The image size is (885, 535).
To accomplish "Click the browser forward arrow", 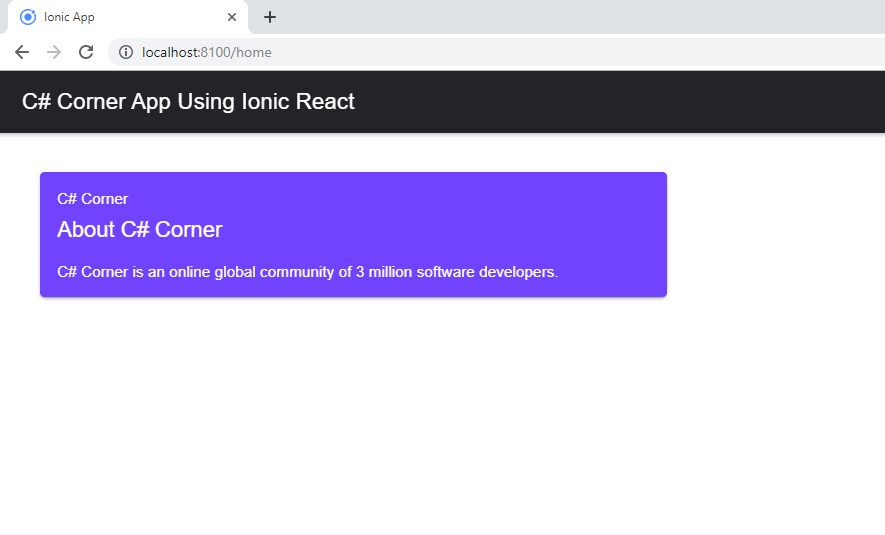I will (x=54, y=52).
